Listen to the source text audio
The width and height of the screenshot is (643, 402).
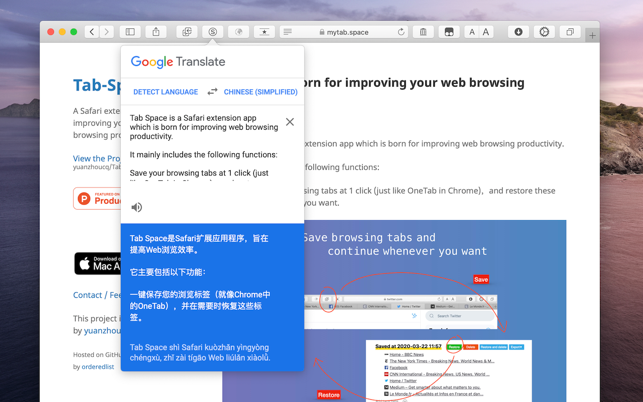(x=137, y=207)
